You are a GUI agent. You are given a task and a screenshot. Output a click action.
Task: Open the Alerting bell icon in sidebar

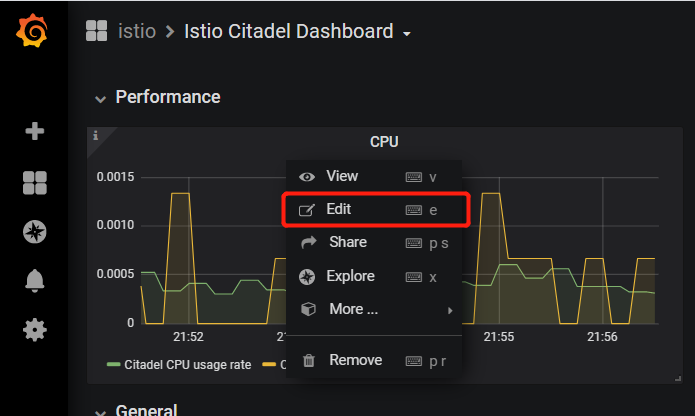pos(35,281)
